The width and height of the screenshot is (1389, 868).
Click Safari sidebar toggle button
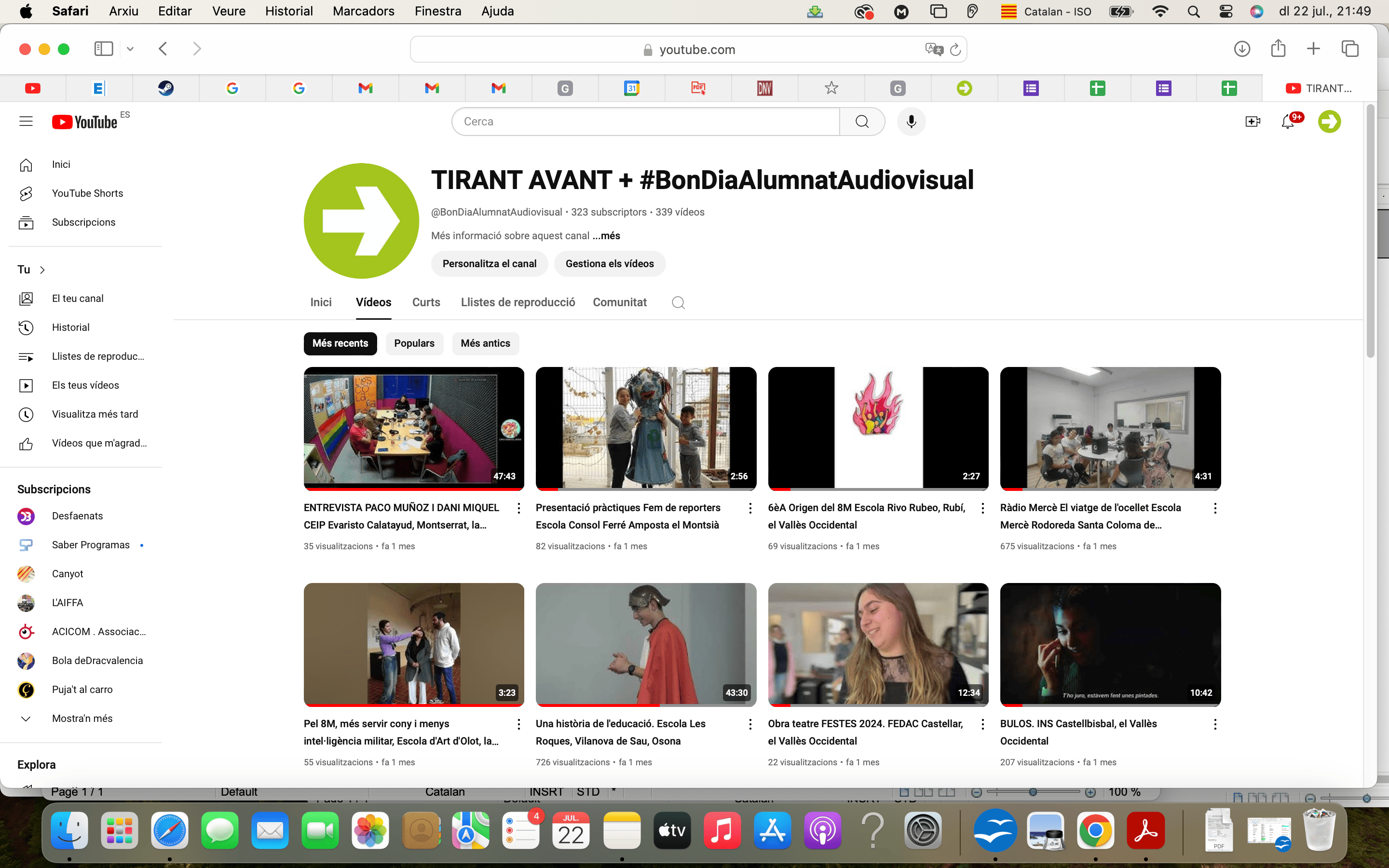(x=103, y=49)
